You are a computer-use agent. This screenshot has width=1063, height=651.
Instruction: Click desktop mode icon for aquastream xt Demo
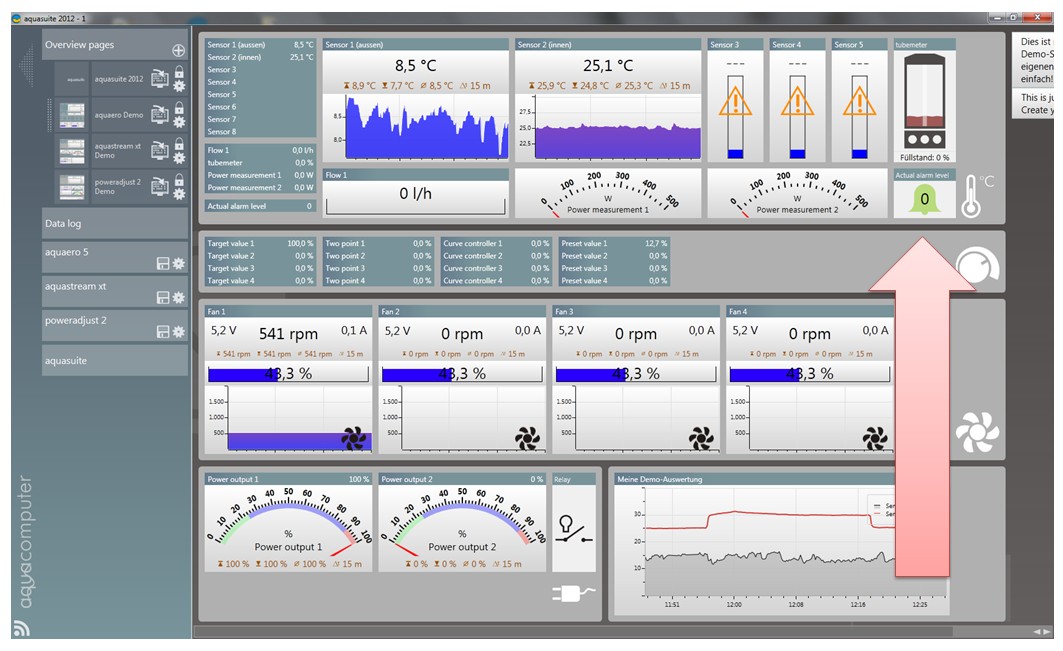pyautogui.click(x=159, y=150)
